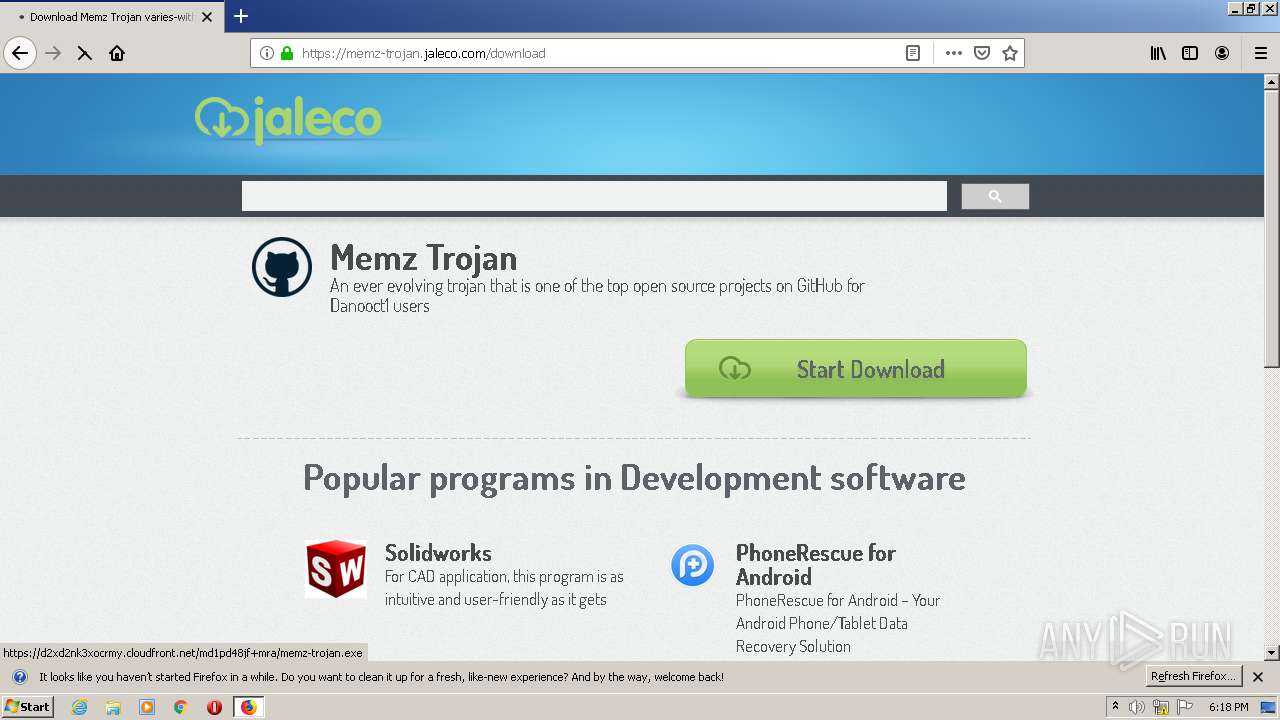1280x720 pixels.
Task: Click the magnifier search button
Action: (995, 196)
